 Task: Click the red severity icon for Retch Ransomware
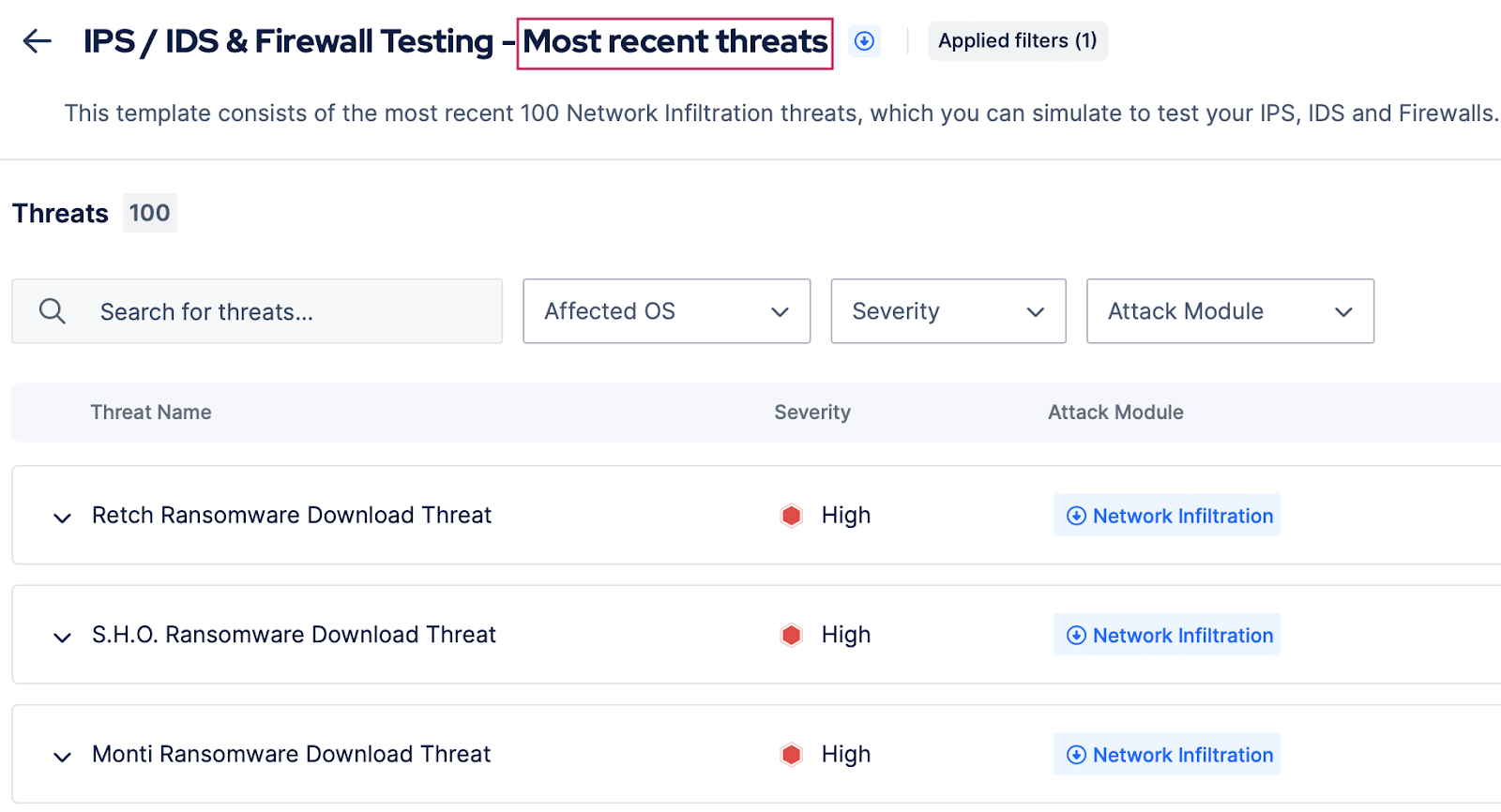coord(792,516)
